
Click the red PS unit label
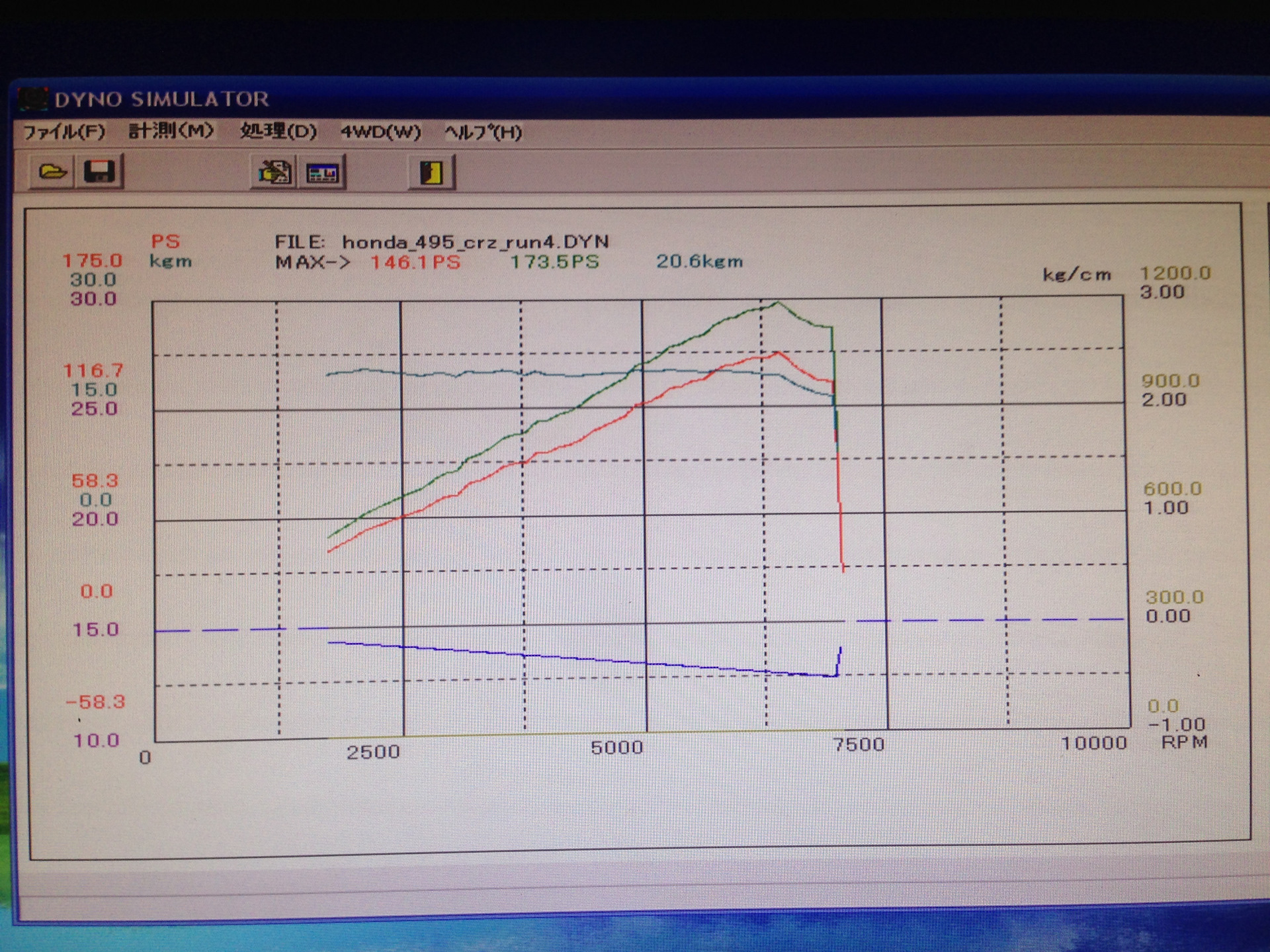(x=165, y=241)
